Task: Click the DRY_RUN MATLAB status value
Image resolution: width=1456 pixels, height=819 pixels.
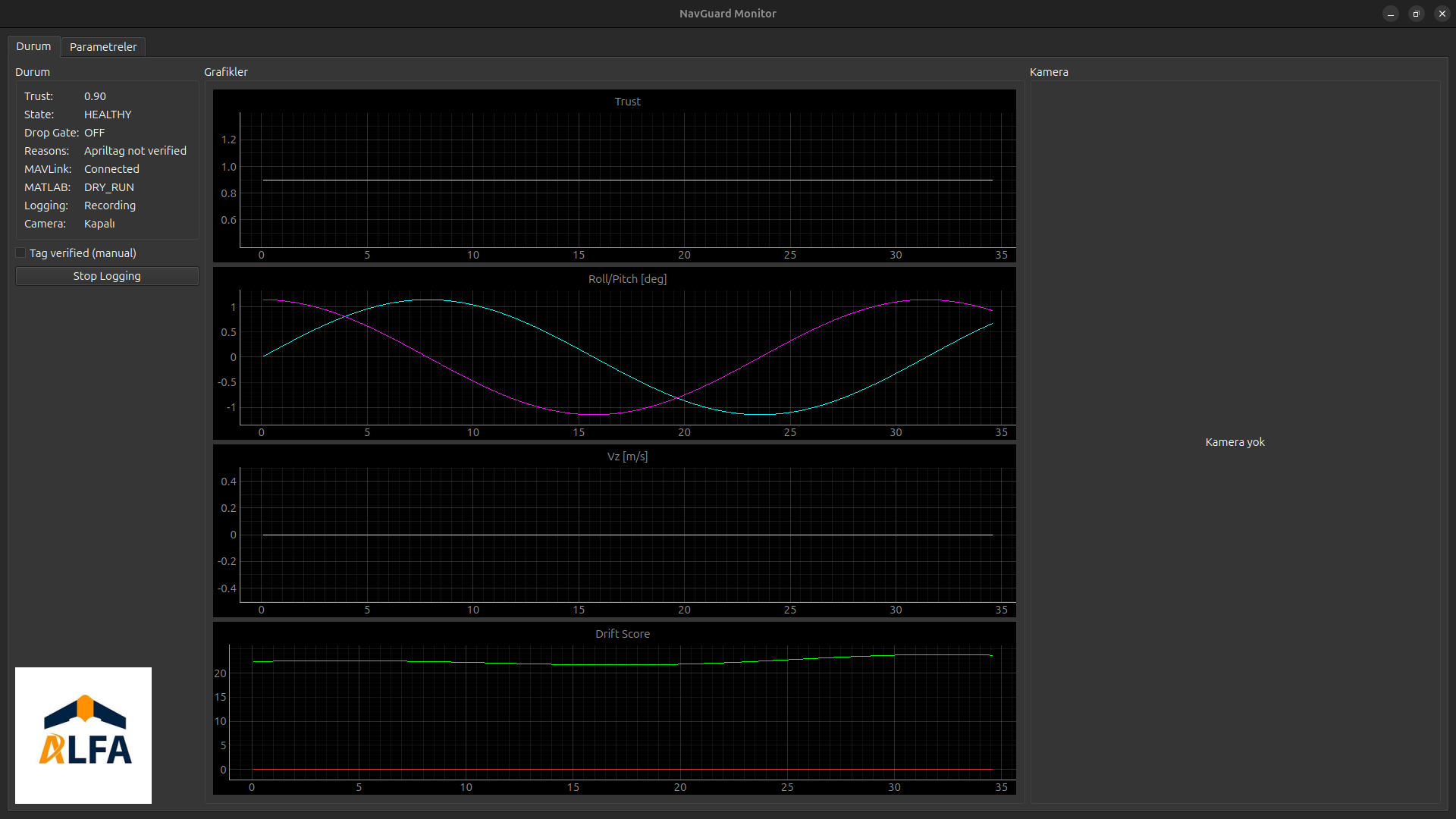Action: tap(109, 187)
